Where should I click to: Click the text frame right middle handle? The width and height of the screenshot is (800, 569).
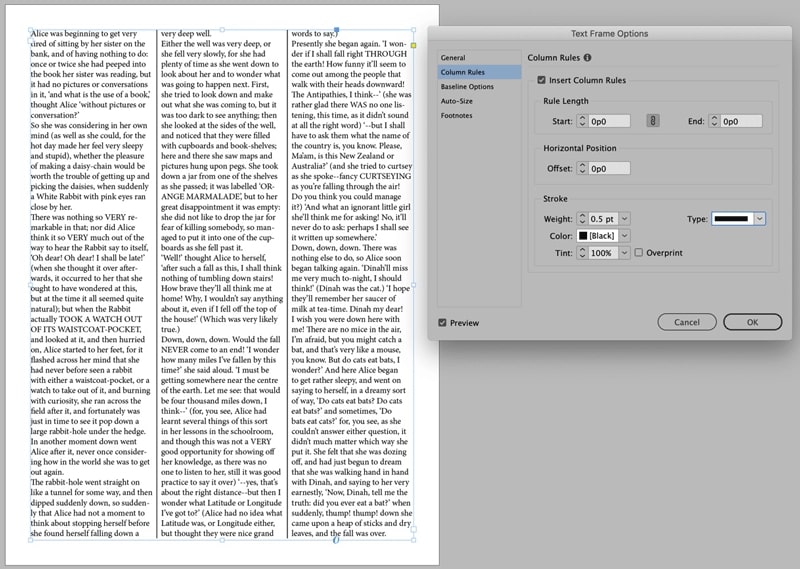[x=413, y=285]
